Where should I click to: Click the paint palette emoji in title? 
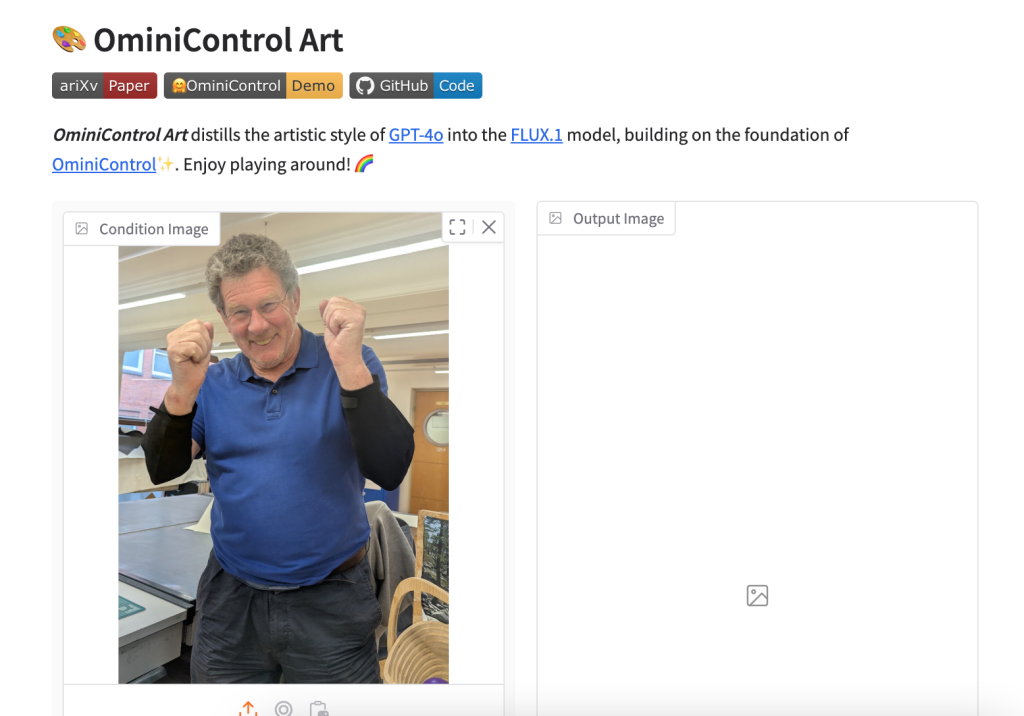click(69, 39)
